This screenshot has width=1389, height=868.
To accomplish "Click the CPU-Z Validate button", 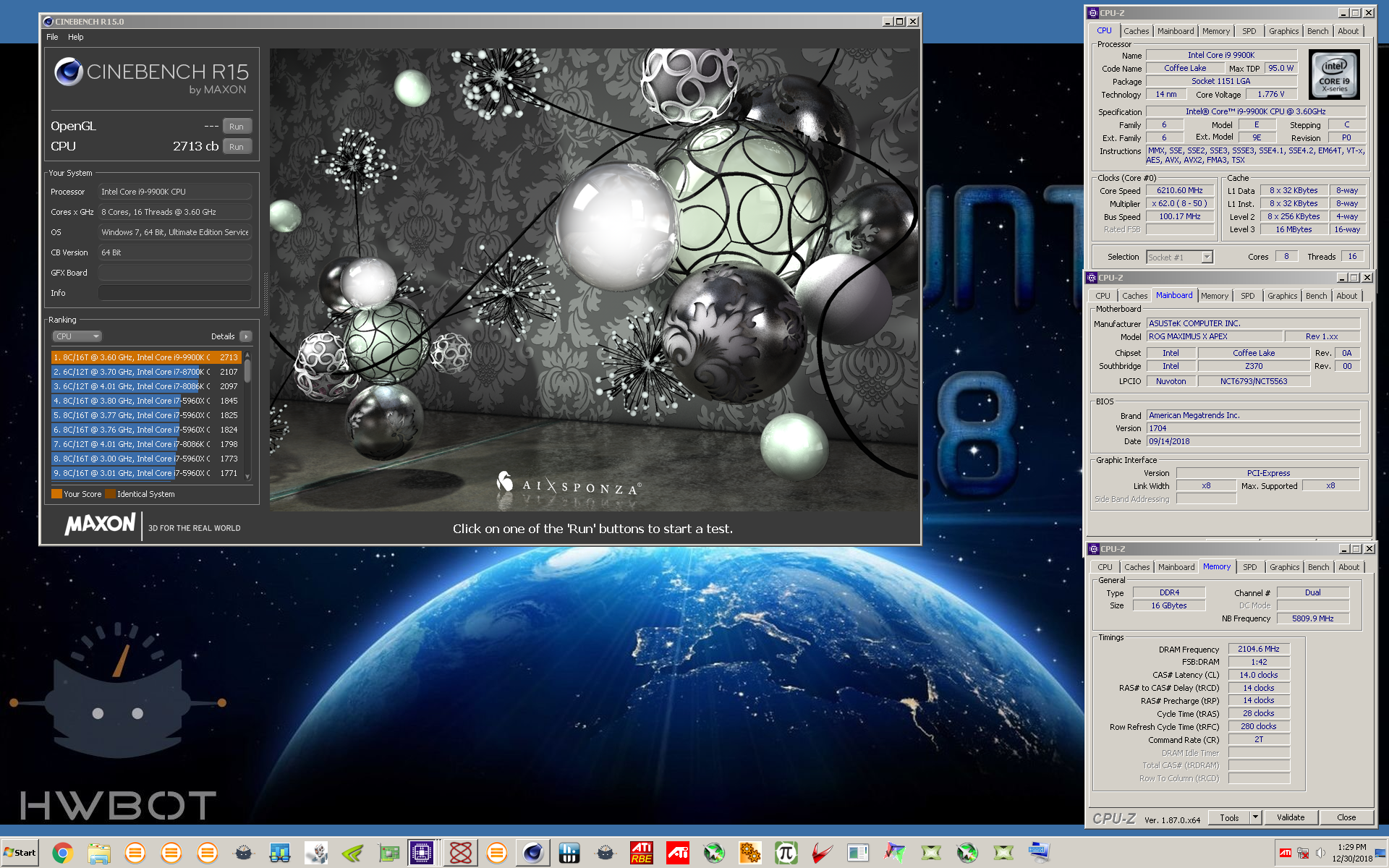I will point(1291,818).
